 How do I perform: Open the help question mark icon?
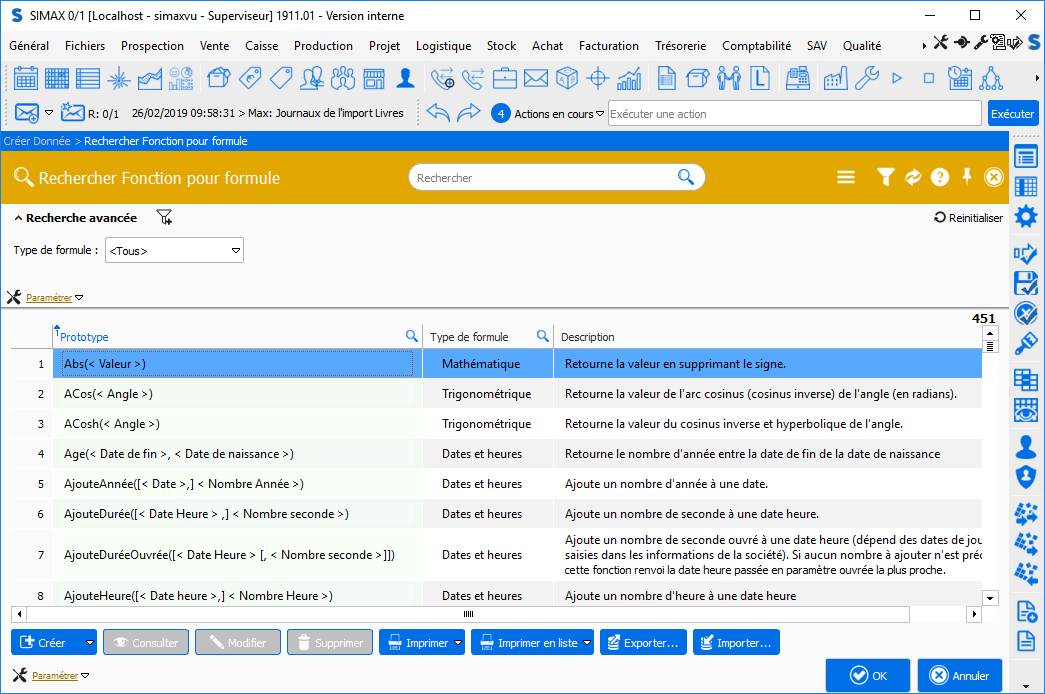[x=940, y=177]
